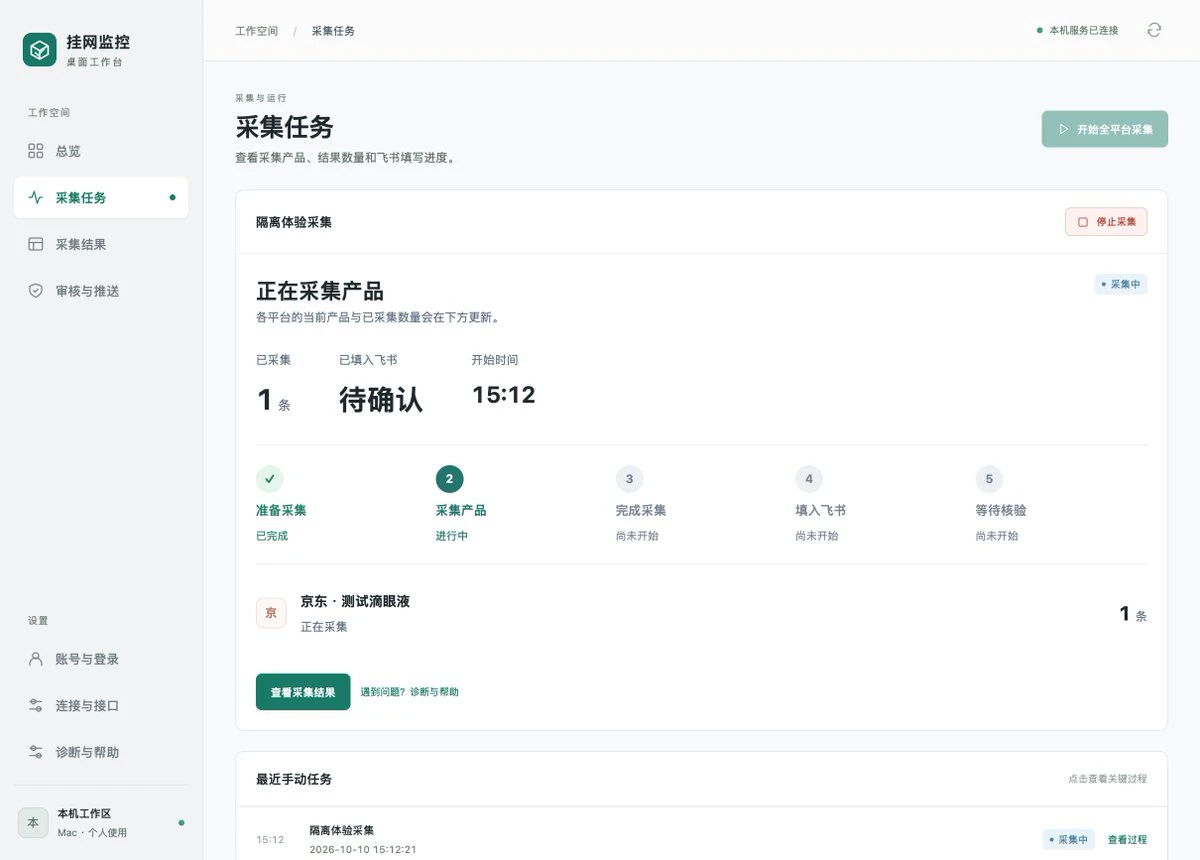
Task: Open 遇到问题？诊断与帮助 link
Action: 410,692
